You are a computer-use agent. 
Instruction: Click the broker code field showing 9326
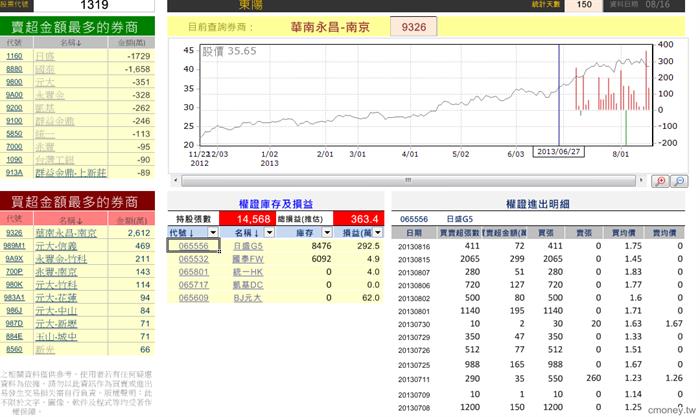[413, 27]
